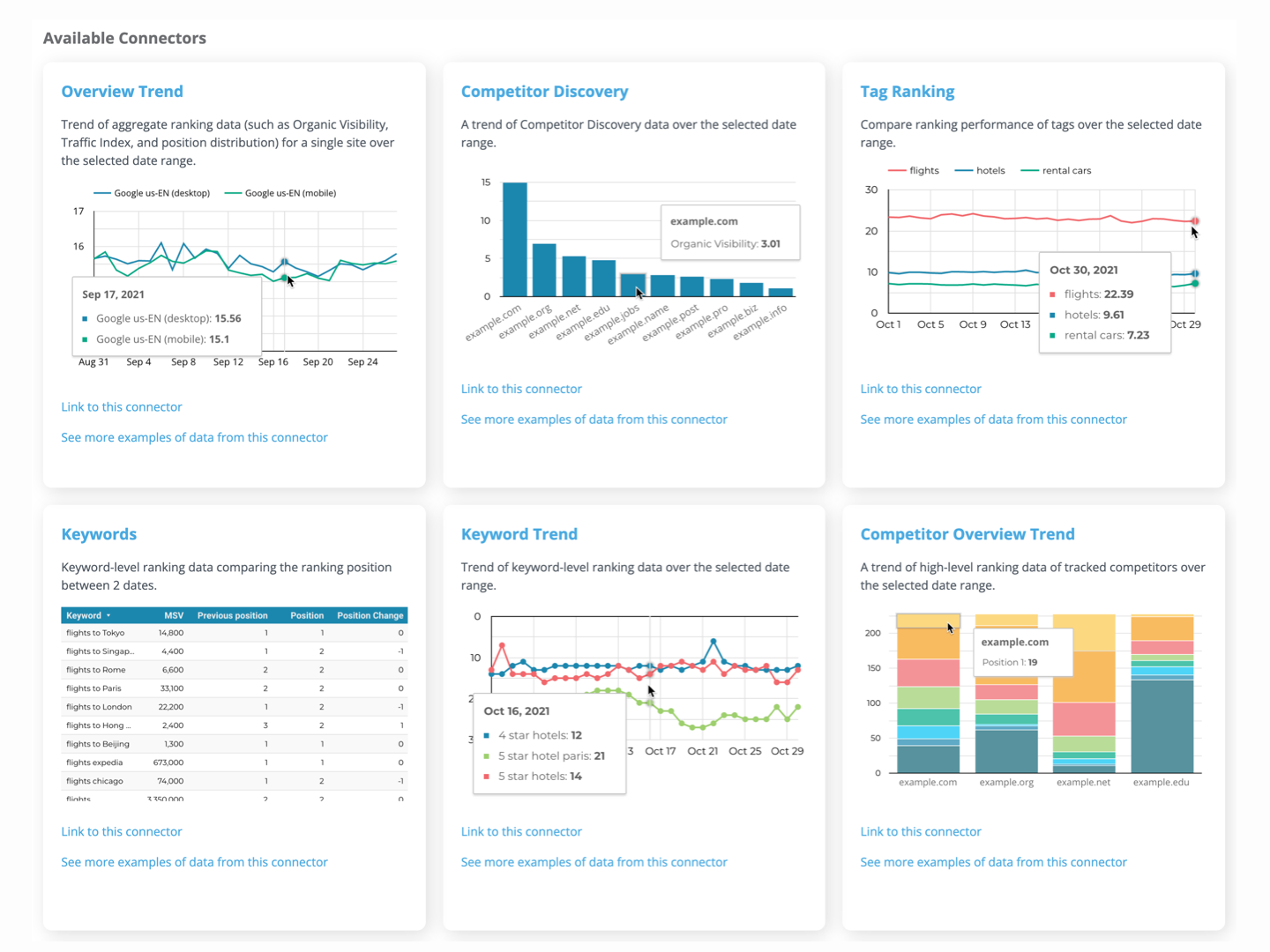Viewport: 1270px width, 952px height.
Task: Click the '4 star hotels: 12' tooltip line
Action: pyautogui.click(x=533, y=735)
